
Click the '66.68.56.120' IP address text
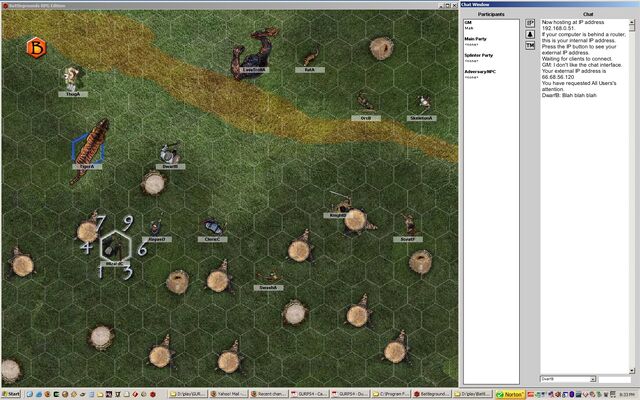[558, 77]
